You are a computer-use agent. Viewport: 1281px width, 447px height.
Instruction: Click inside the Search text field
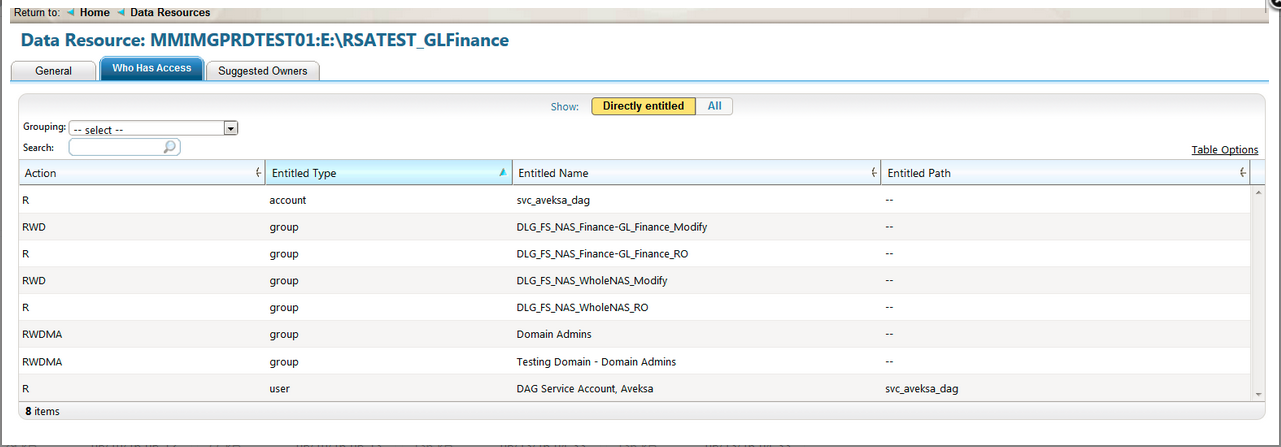click(x=115, y=147)
